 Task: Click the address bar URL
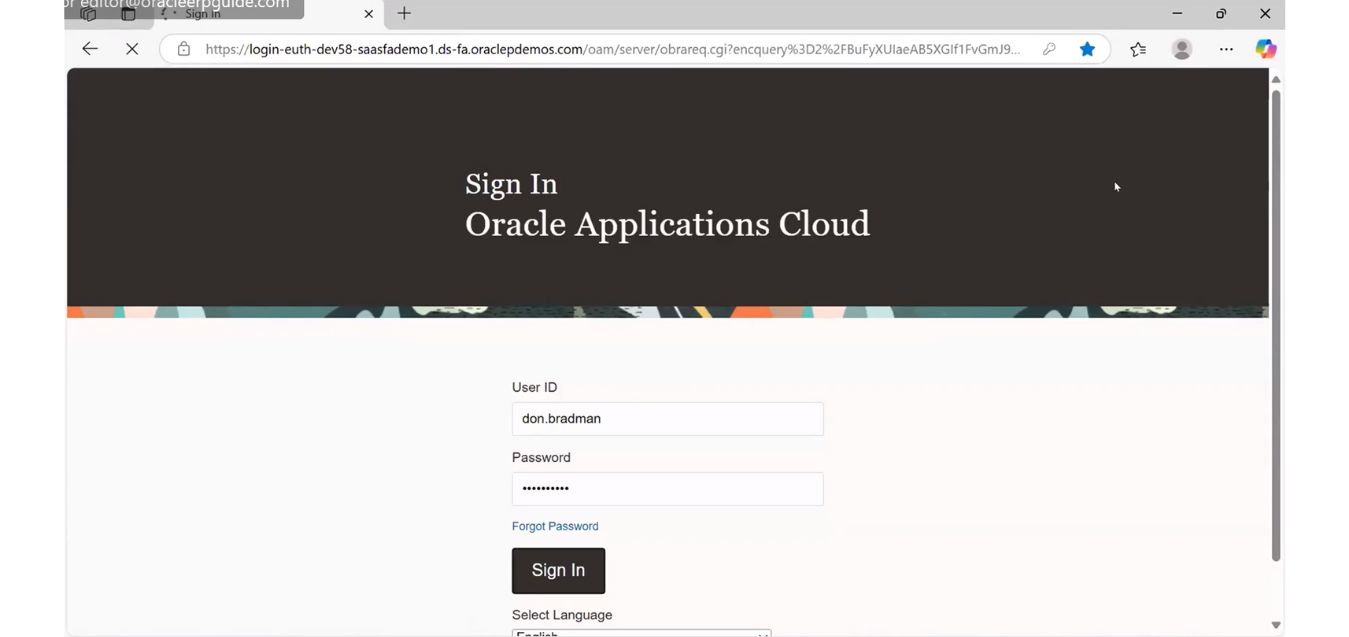point(600,48)
